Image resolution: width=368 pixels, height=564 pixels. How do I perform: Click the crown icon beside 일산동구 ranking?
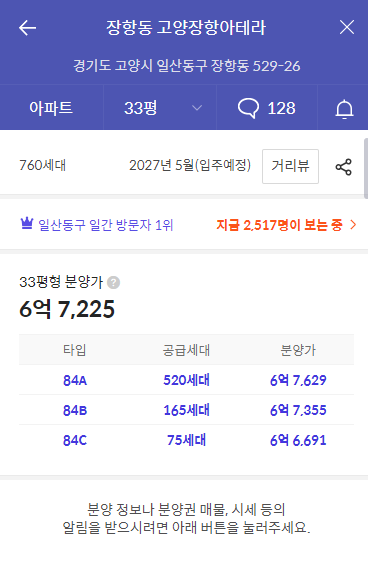pyautogui.click(x=27, y=224)
